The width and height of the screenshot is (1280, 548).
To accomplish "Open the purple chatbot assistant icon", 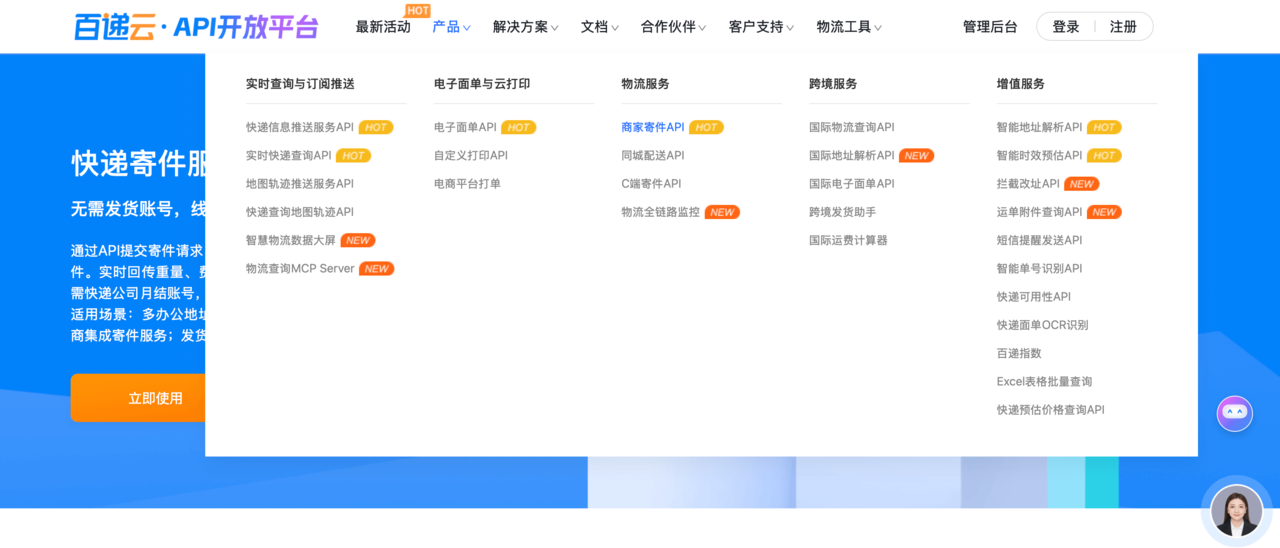I will click(x=1234, y=413).
